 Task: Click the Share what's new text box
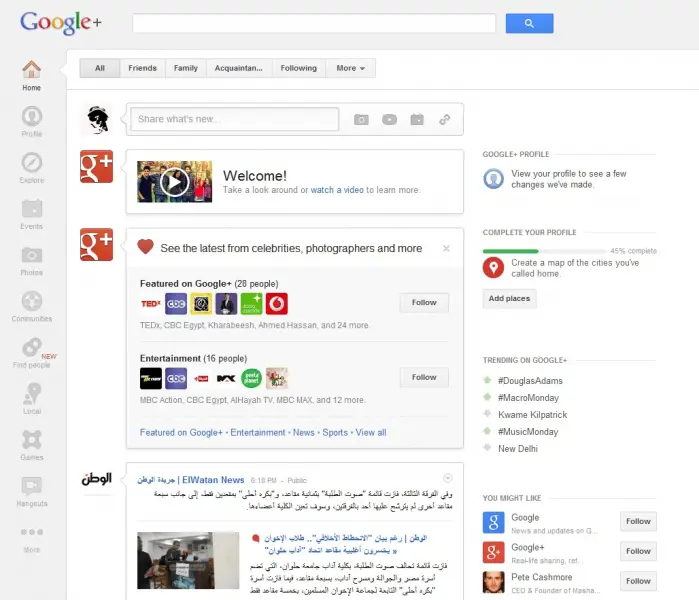pos(235,119)
